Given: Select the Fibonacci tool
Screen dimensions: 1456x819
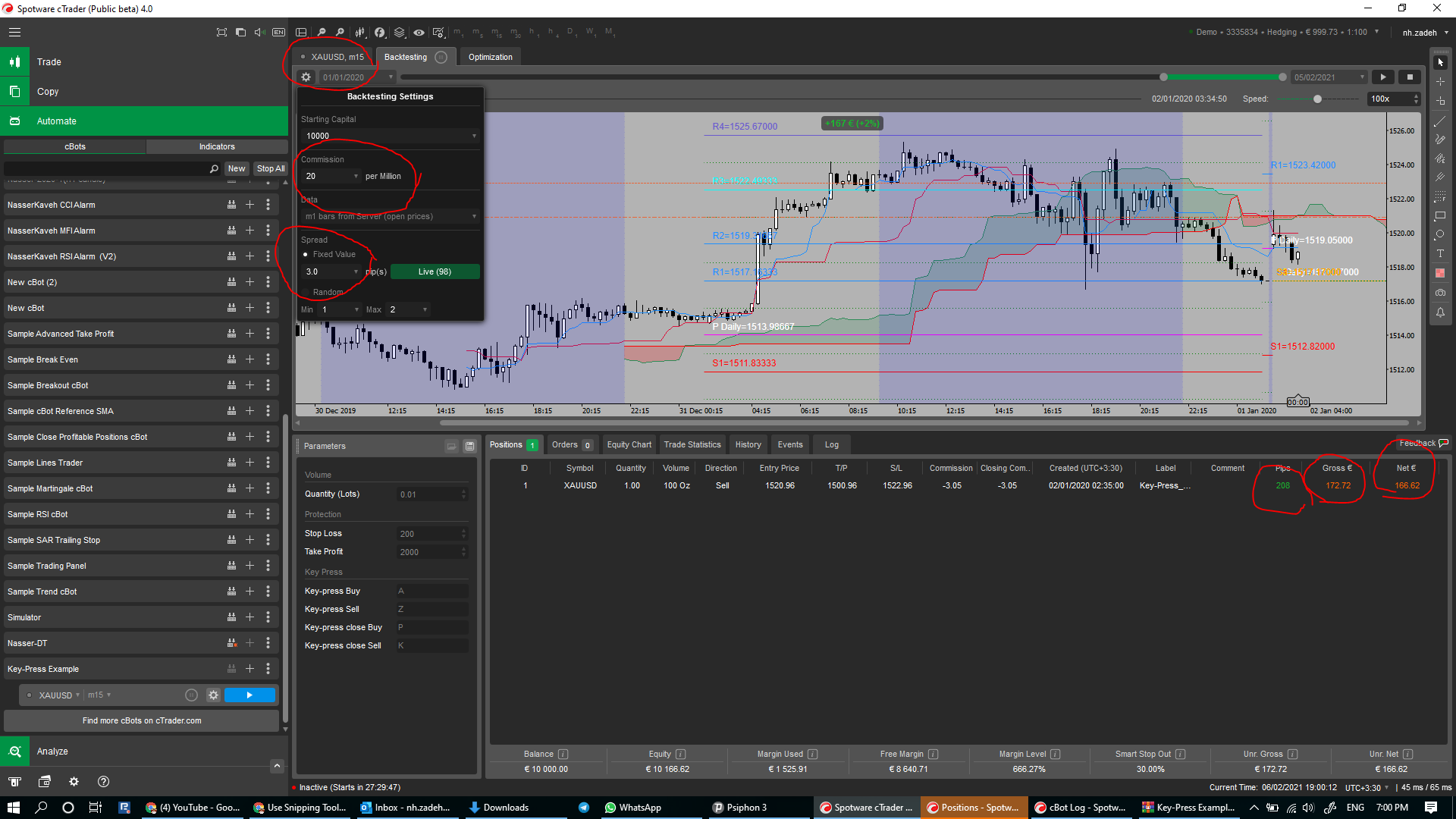Looking at the screenshot, I should [x=1440, y=197].
